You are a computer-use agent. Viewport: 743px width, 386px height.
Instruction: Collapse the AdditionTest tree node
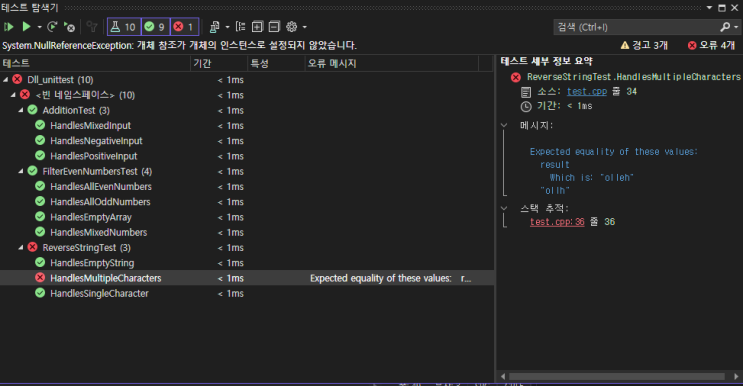21,110
